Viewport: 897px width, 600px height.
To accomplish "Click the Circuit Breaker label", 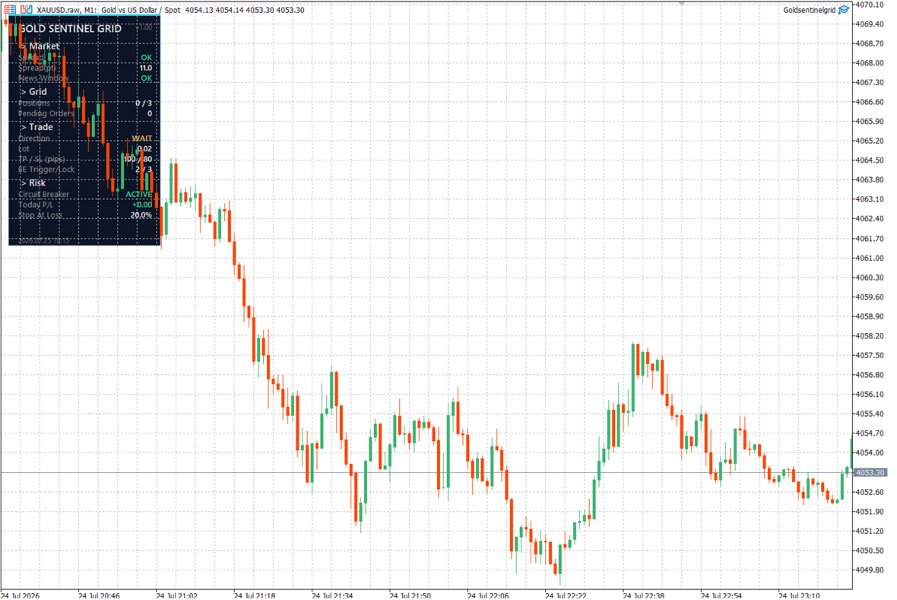I will (x=43, y=194).
